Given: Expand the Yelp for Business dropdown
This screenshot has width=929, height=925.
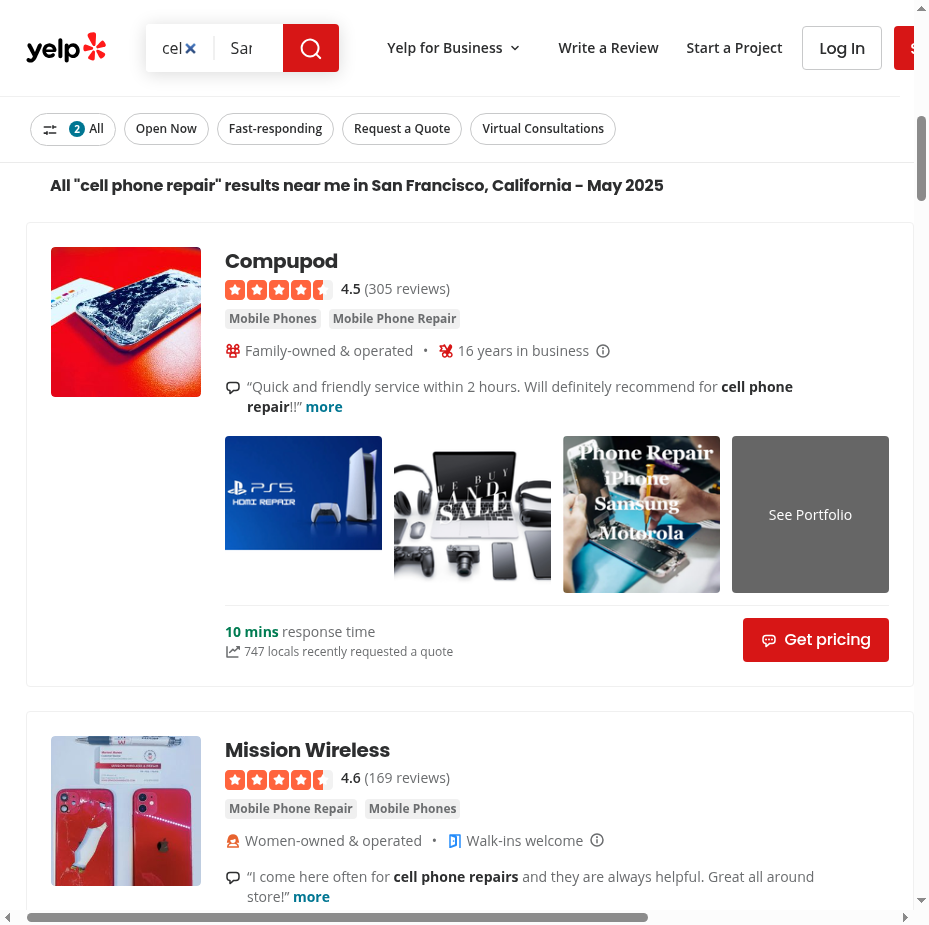Looking at the screenshot, I should pyautogui.click(x=453, y=48).
